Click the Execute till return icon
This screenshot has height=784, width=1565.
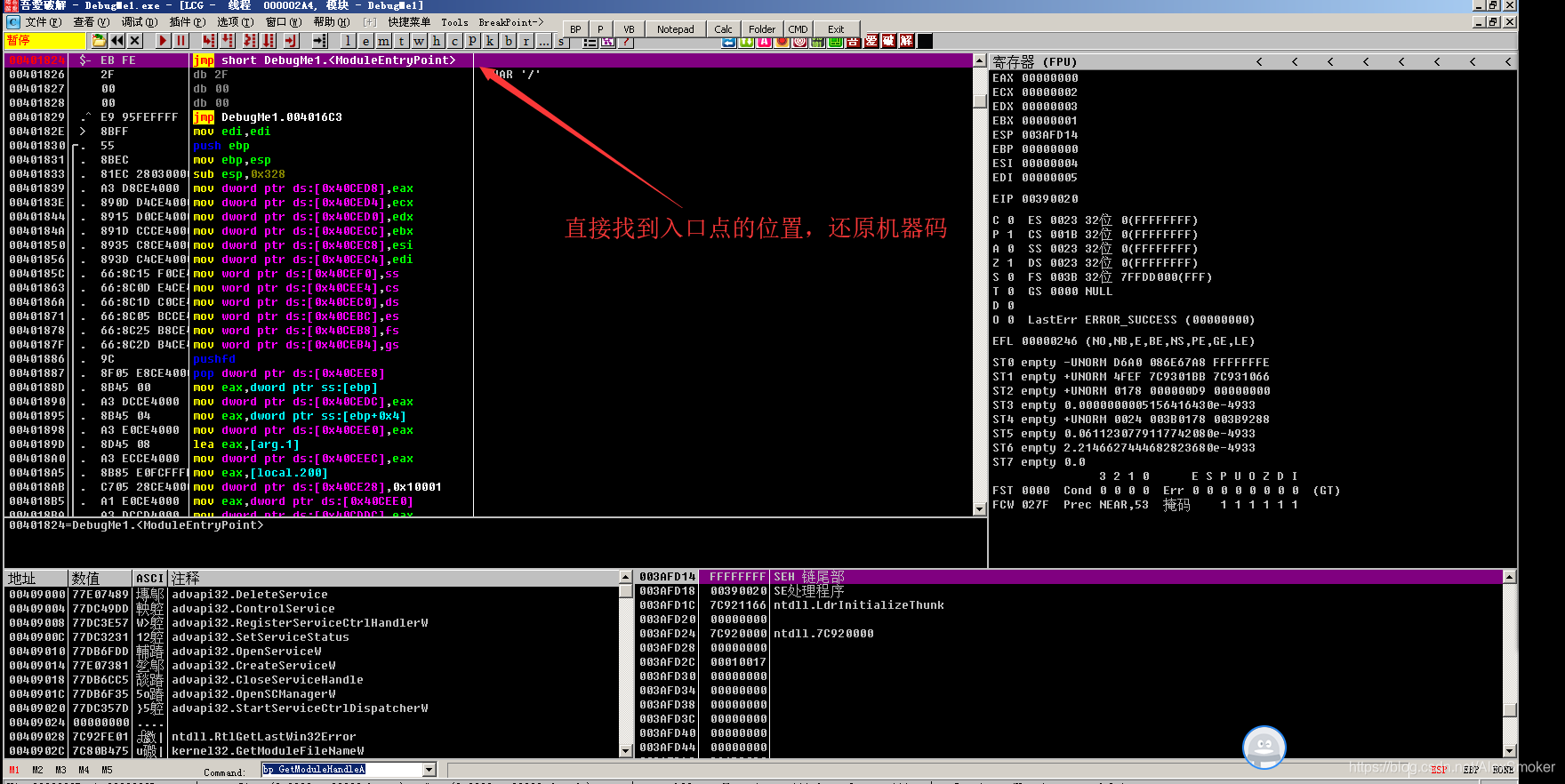[291, 41]
